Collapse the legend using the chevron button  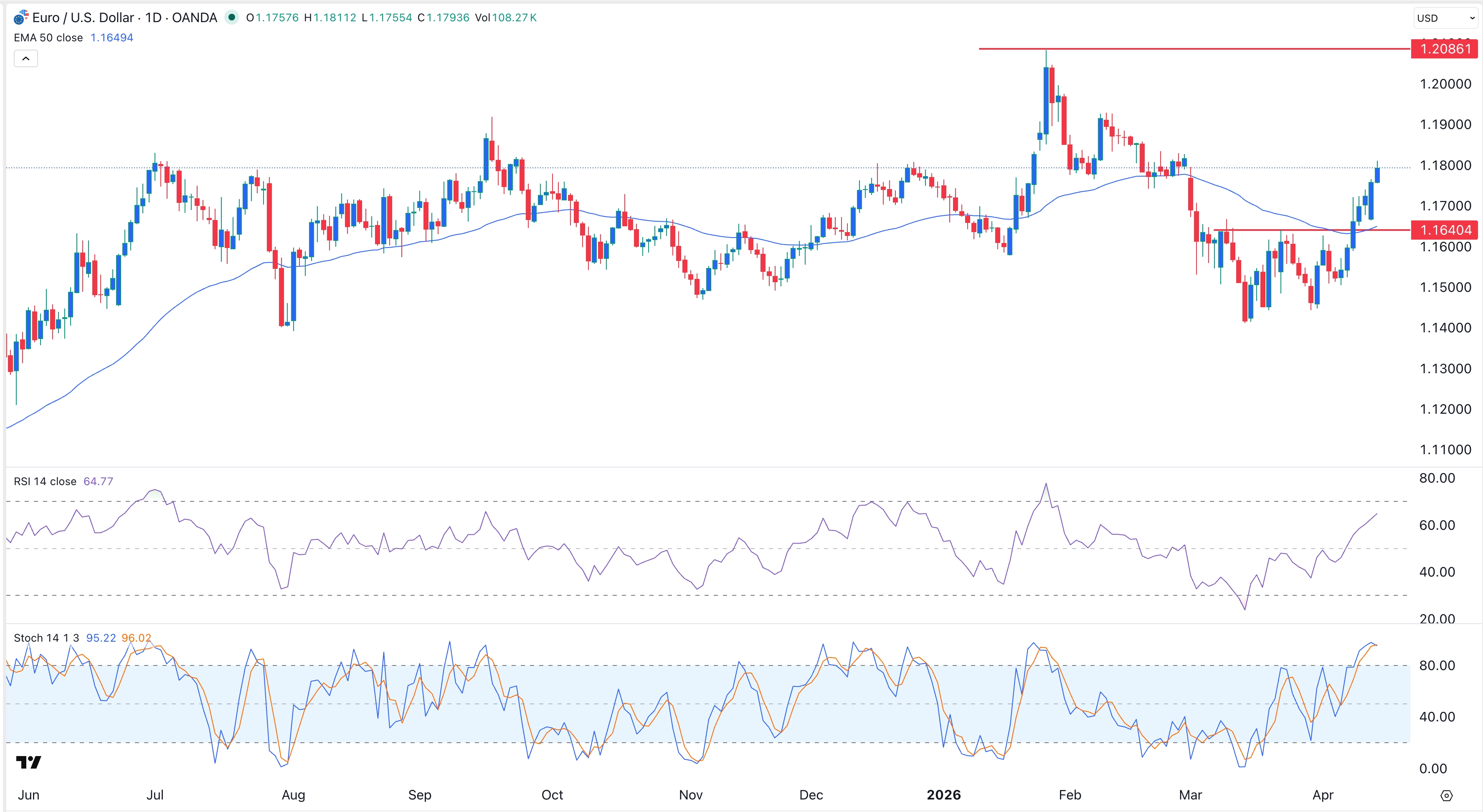pos(25,58)
